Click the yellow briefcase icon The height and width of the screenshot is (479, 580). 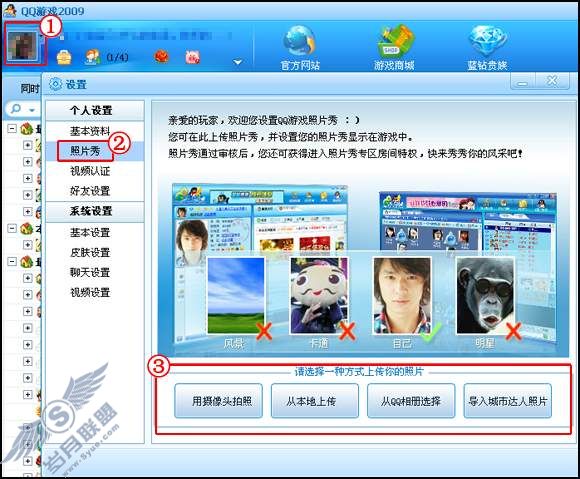tap(64, 57)
